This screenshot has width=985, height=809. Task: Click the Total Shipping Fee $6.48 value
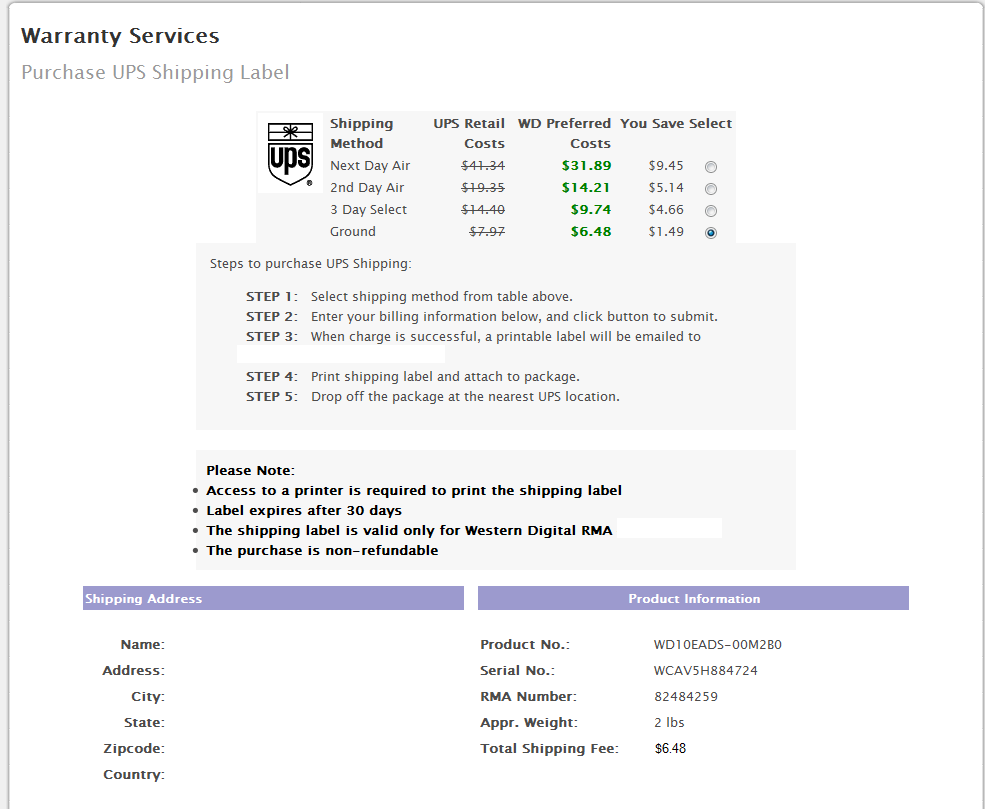(670, 748)
